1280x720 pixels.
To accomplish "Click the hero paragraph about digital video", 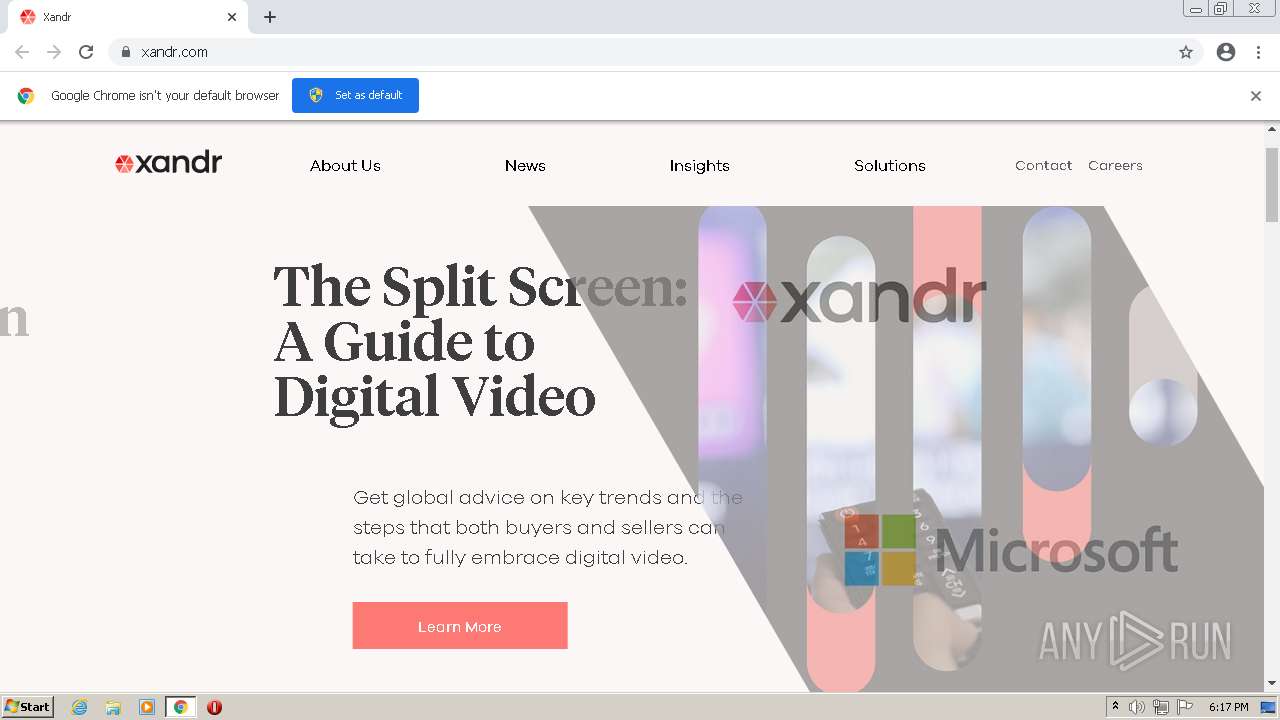I will (548, 527).
